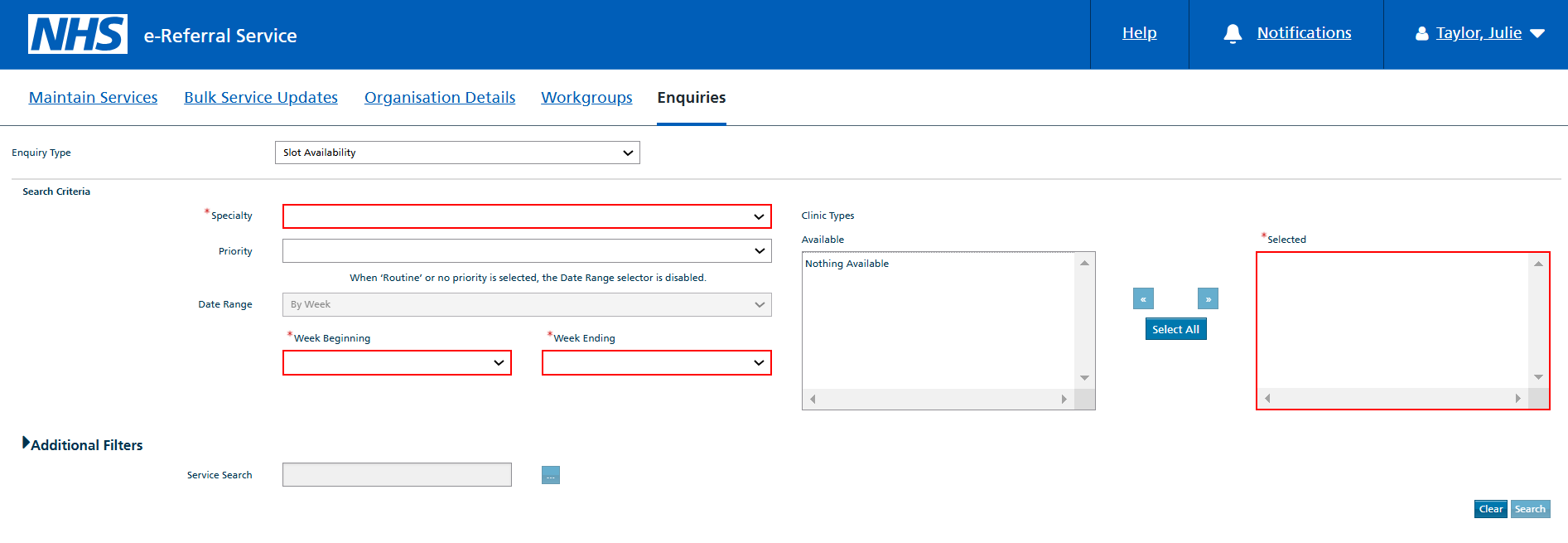
Task: Click the Select All button
Action: coord(1175,329)
